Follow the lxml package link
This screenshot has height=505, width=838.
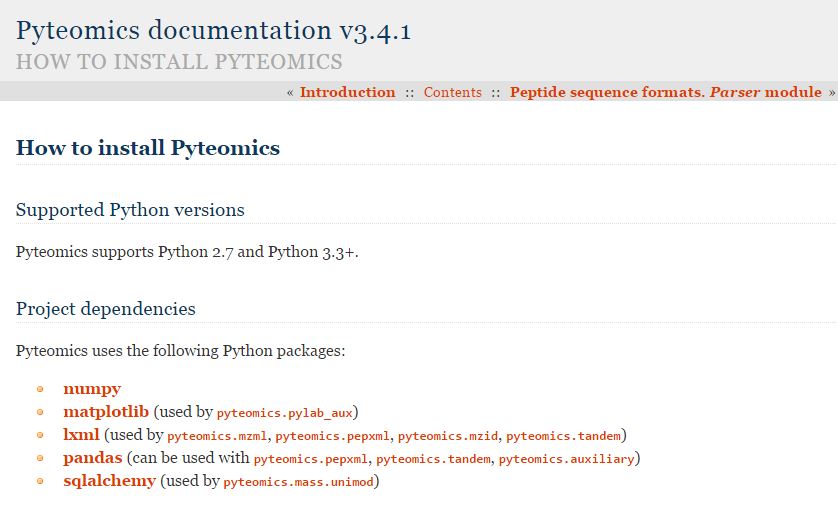point(81,434)
